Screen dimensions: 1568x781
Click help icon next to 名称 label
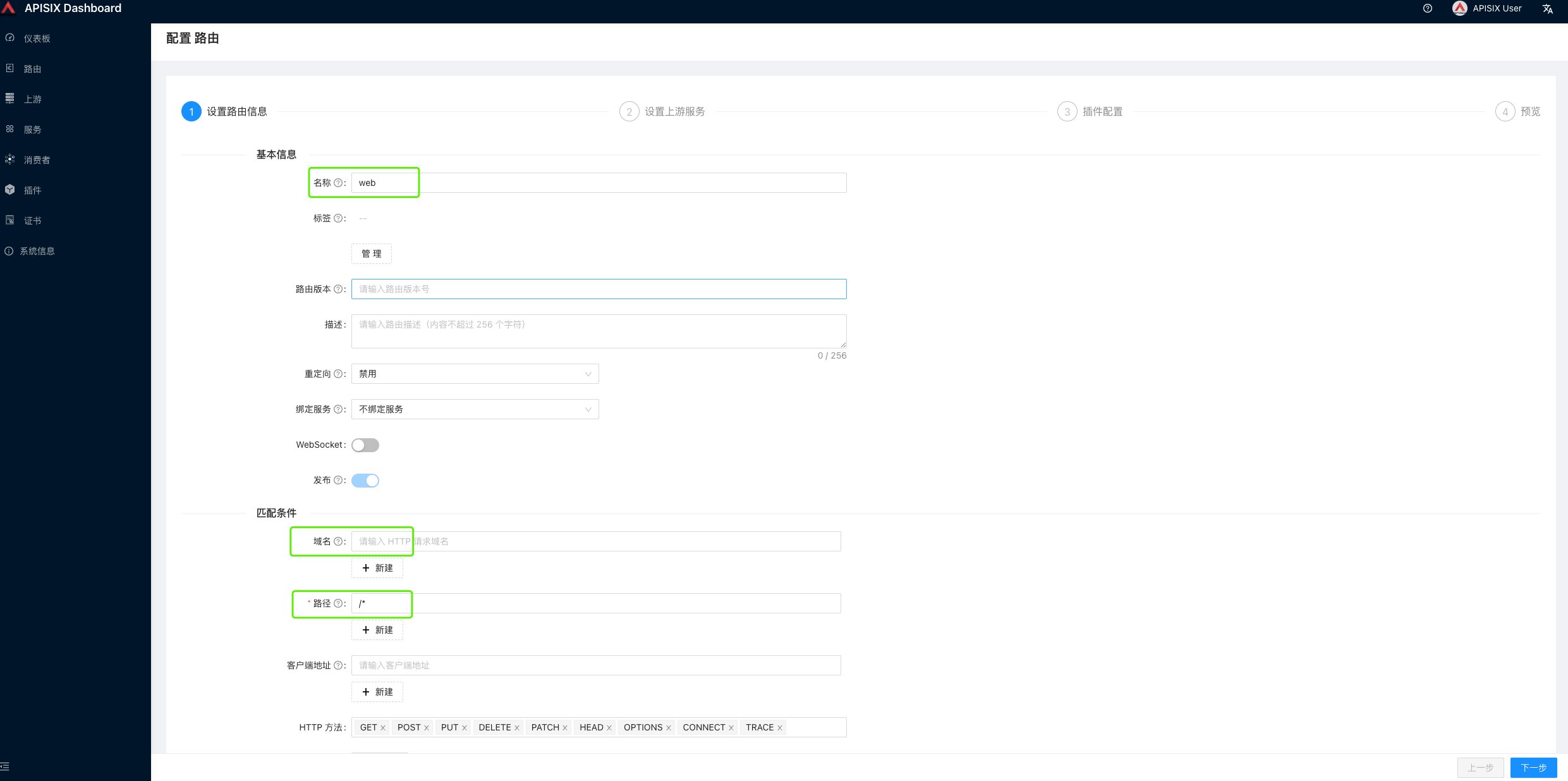point(338,183)
